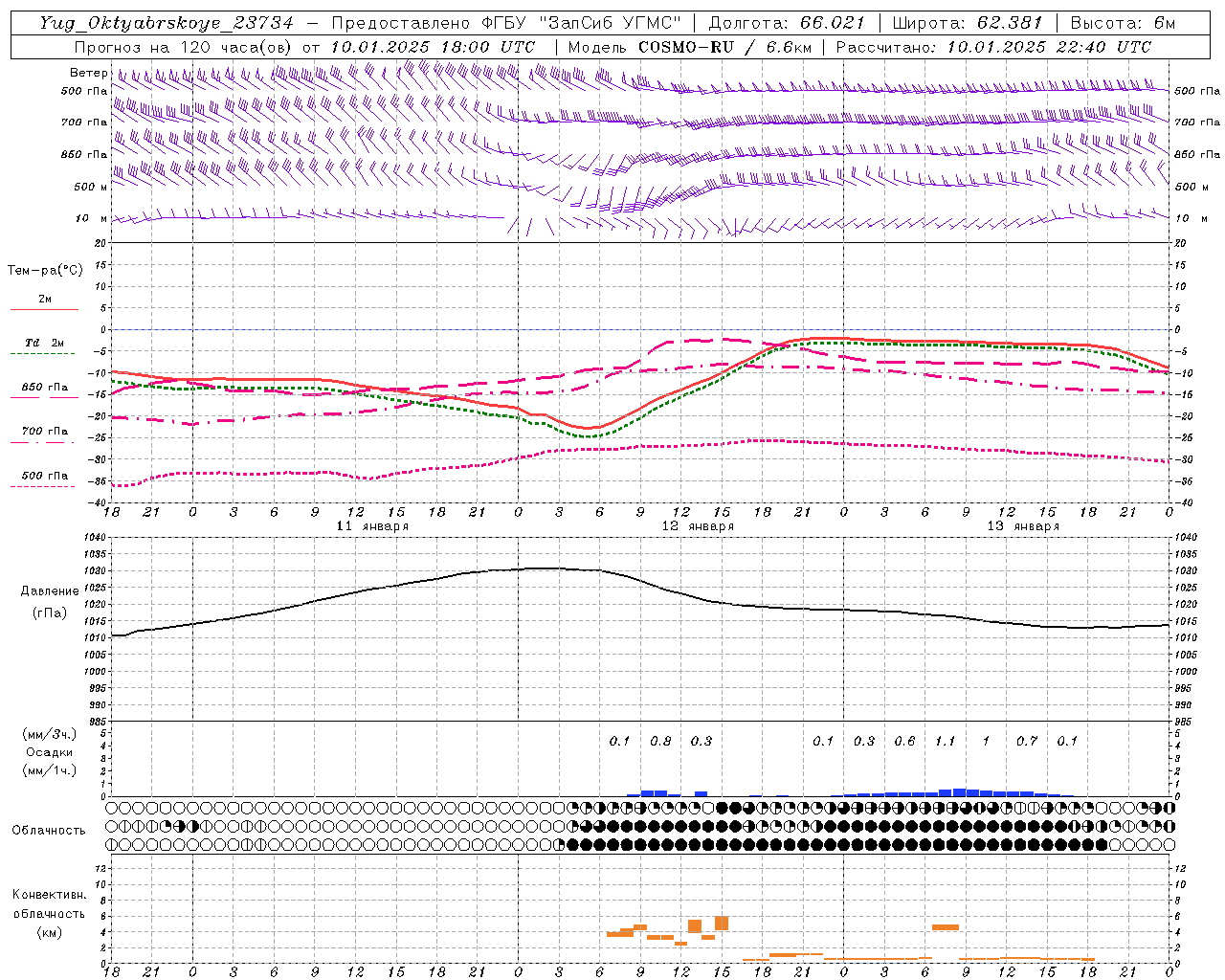This screenshot has width=1225, height=980.
Task: Click the "11 января" date label
Action: (x=372, y=526)
